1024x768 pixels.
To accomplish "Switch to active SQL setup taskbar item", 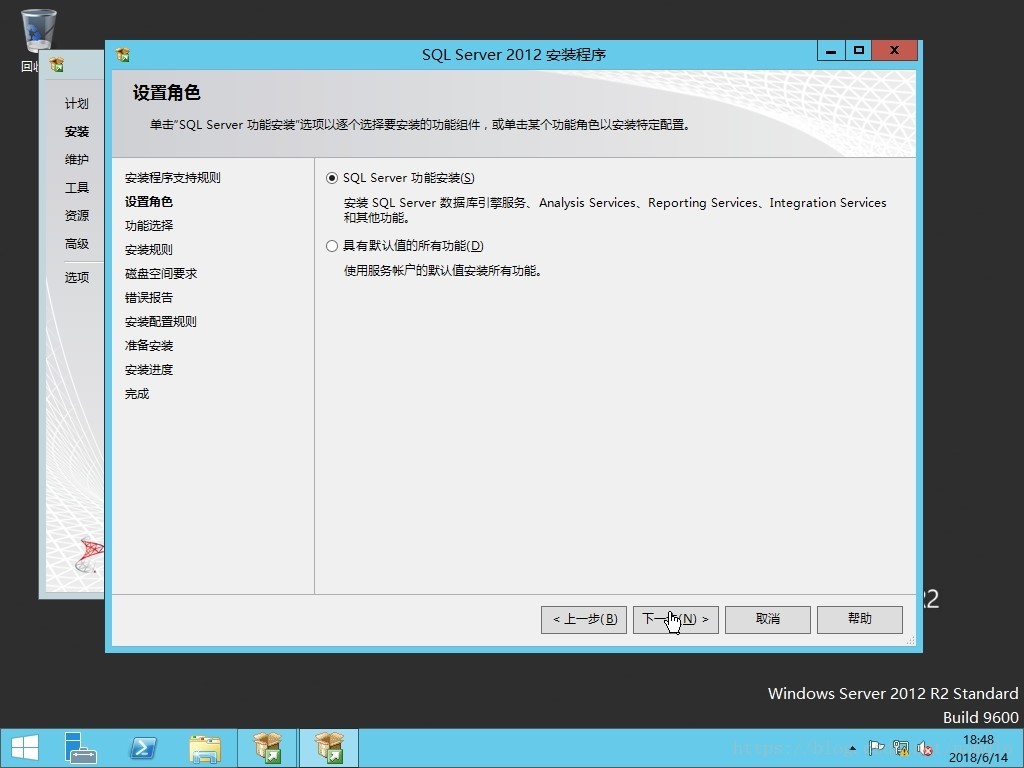I will tap(329, 748).
